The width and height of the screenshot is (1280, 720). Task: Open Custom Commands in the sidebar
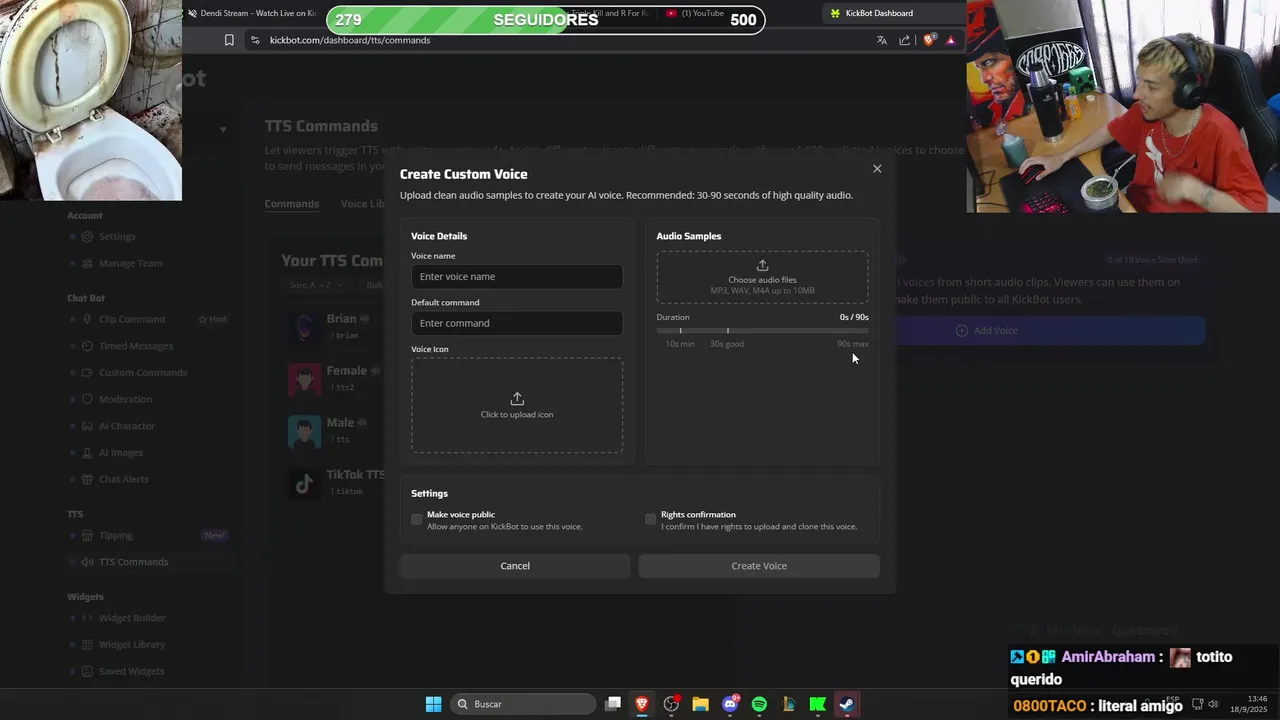pos(143,373)
